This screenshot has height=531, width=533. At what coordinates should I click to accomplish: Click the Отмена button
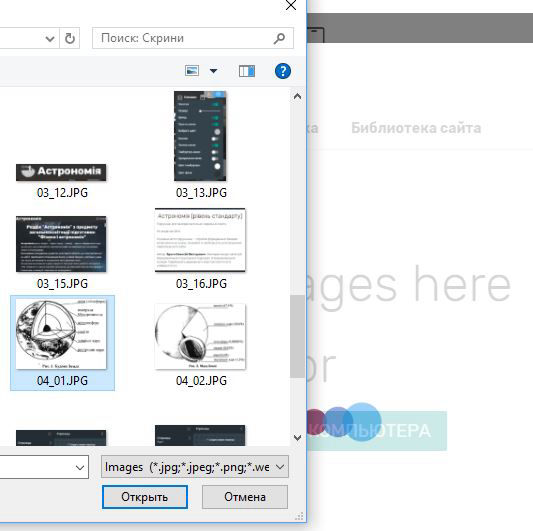click(x=245, y=497)
